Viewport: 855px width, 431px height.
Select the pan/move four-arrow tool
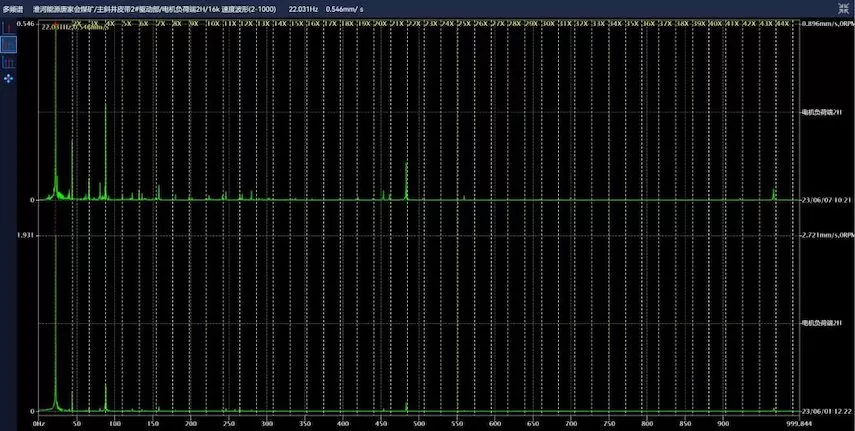9,77
